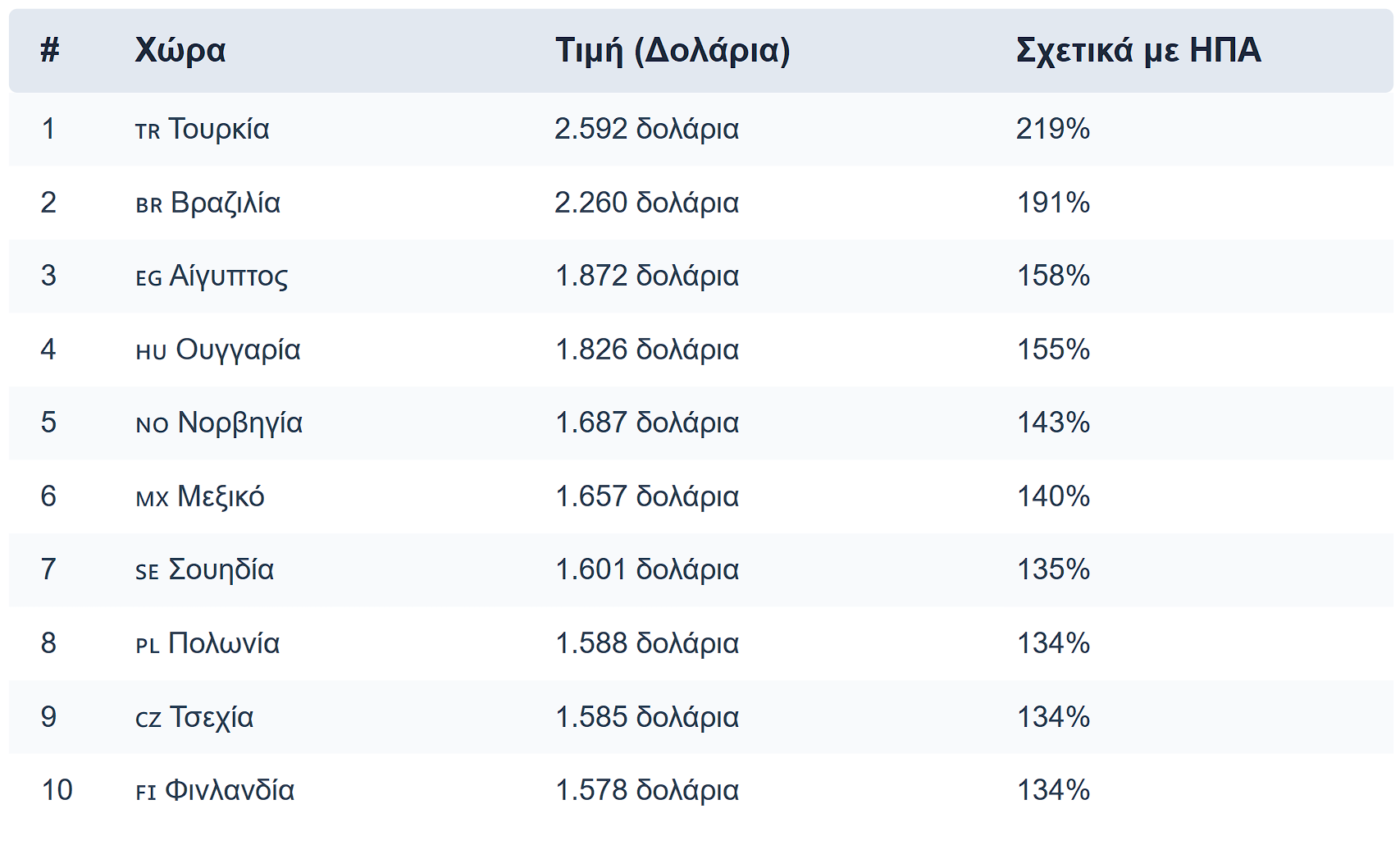Click the price 2.260 δολάρια
Screen dimensions: 1400x850
[647, 203]
